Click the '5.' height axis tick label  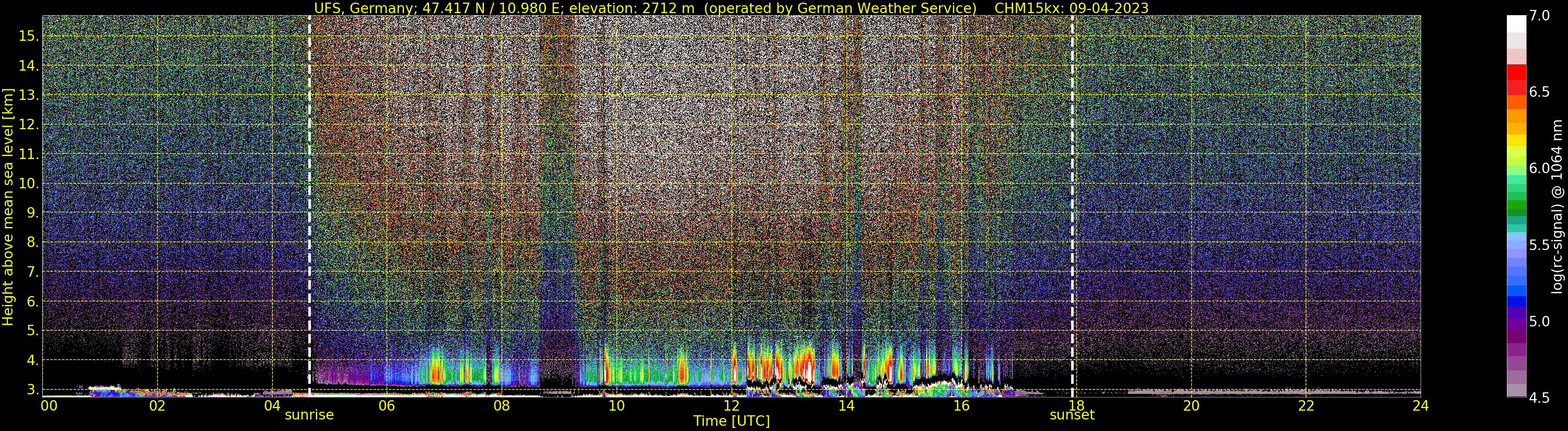(32, 331)
